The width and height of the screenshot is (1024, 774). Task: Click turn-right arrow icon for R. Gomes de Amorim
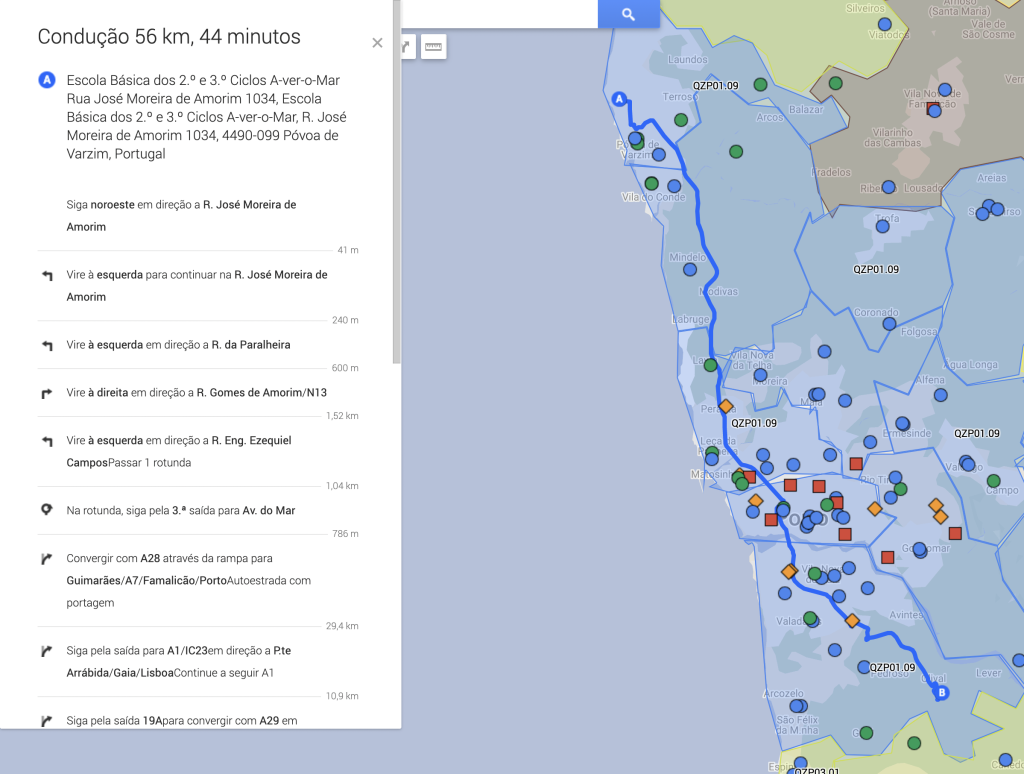46,393
